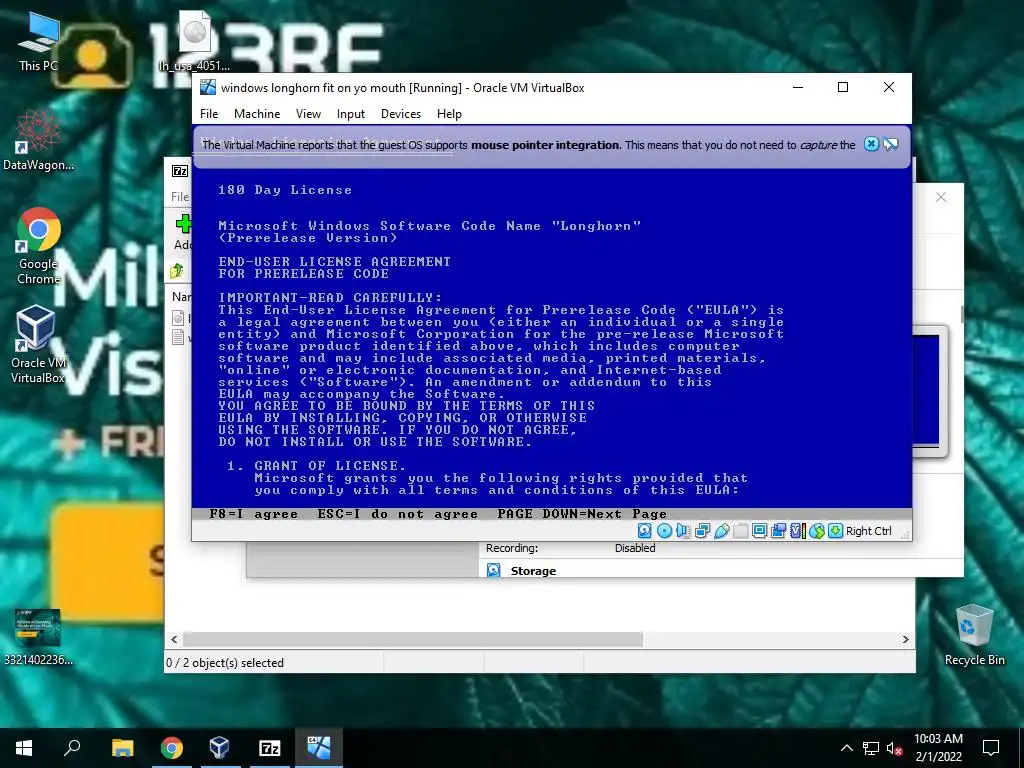Click the 'F8=I agree' text in the guest screen

253,514
